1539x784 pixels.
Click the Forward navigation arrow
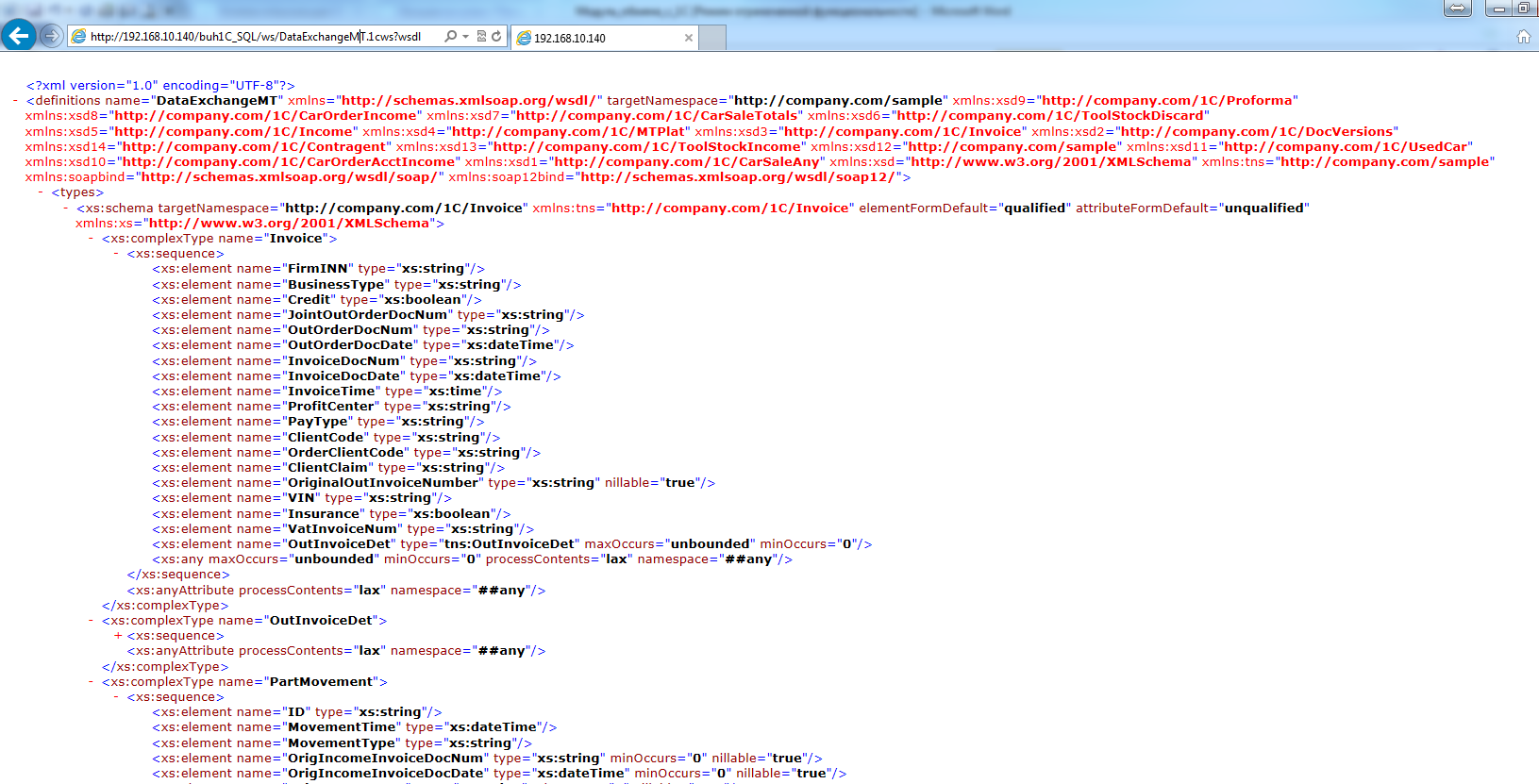tap(52, 36)
